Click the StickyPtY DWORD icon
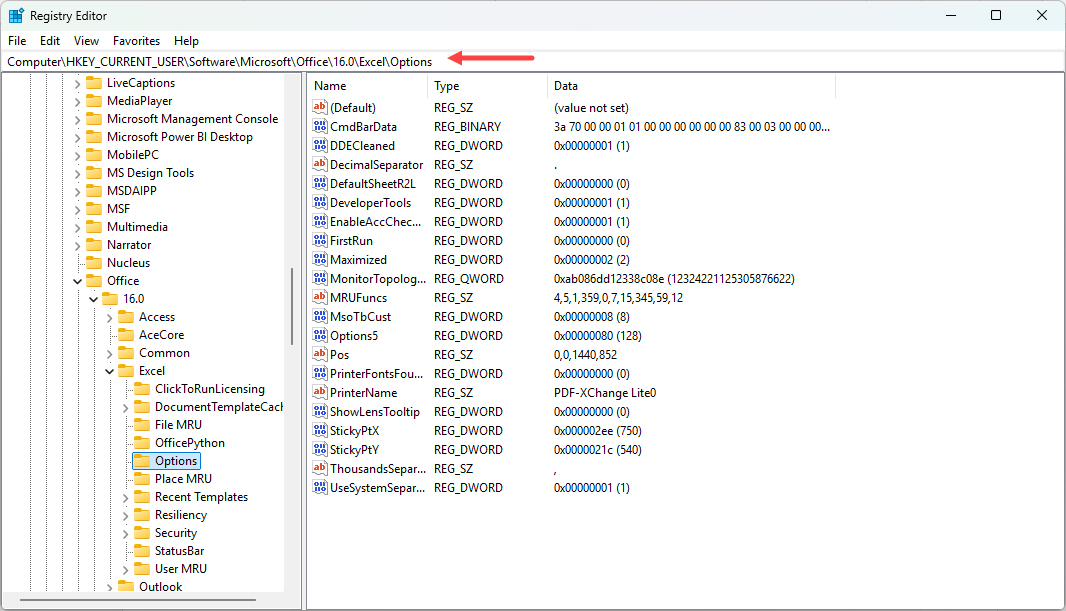This screenshot has height=611, width=1066. (320, 449)
